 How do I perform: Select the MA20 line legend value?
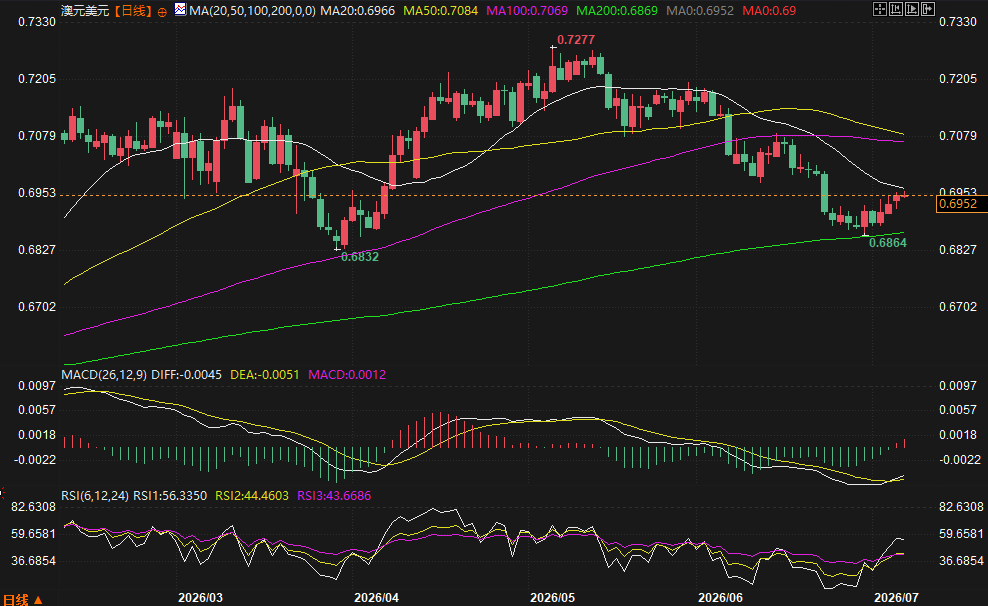tap(357, 11)
